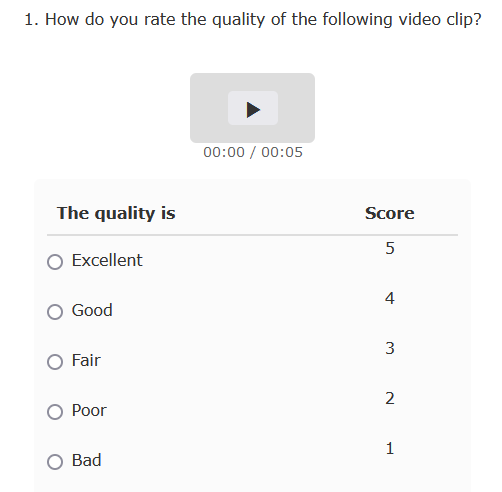Click the 'The quality is' column header
502x492 pixels.
point(116,213)
